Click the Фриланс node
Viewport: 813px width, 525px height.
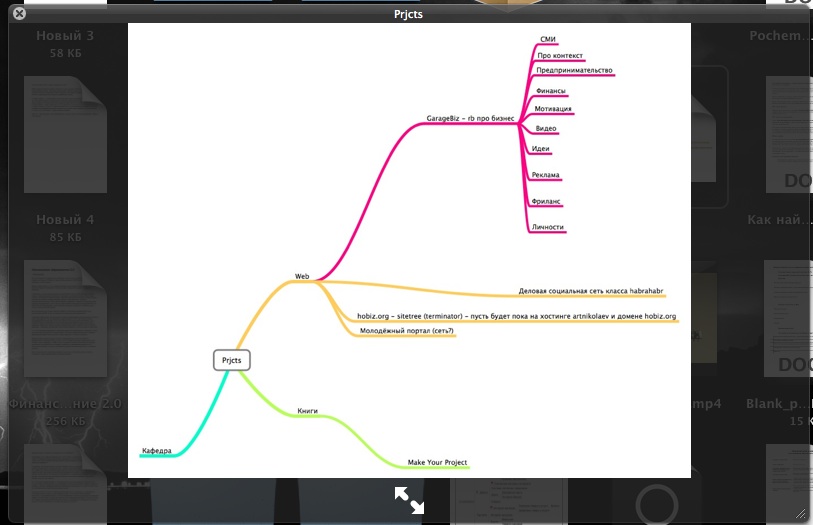tap(547, 201)
